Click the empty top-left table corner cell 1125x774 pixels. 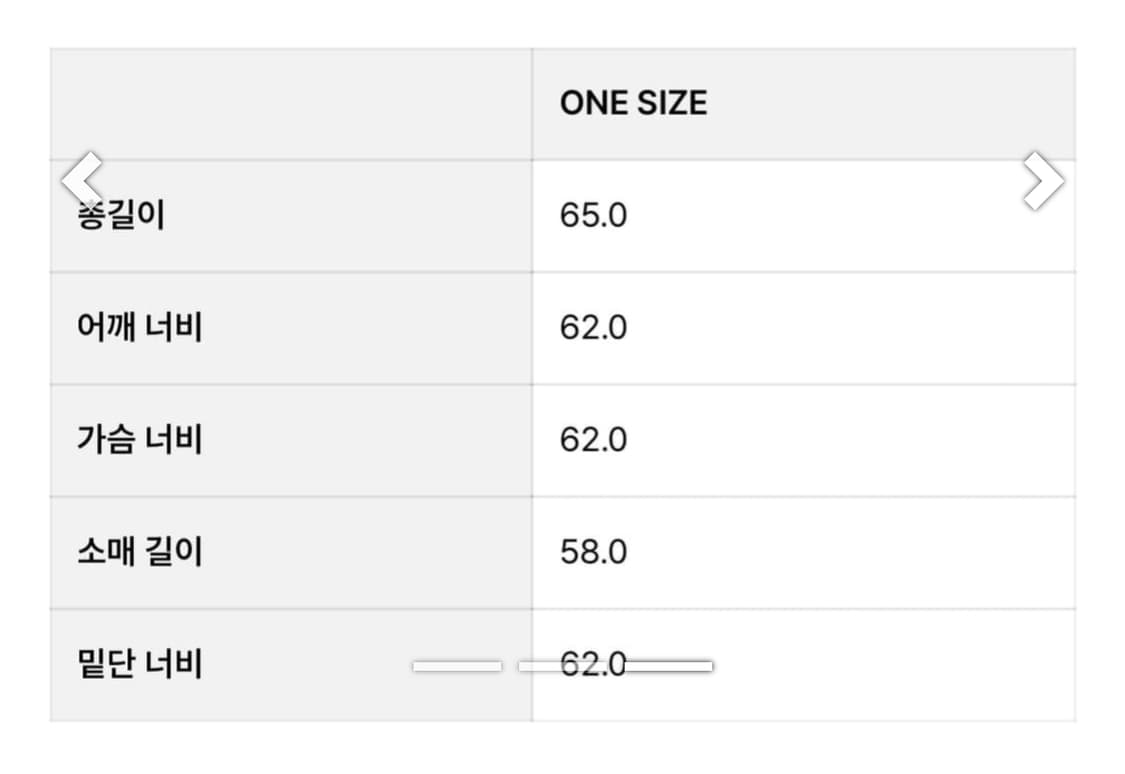(290, 101)
